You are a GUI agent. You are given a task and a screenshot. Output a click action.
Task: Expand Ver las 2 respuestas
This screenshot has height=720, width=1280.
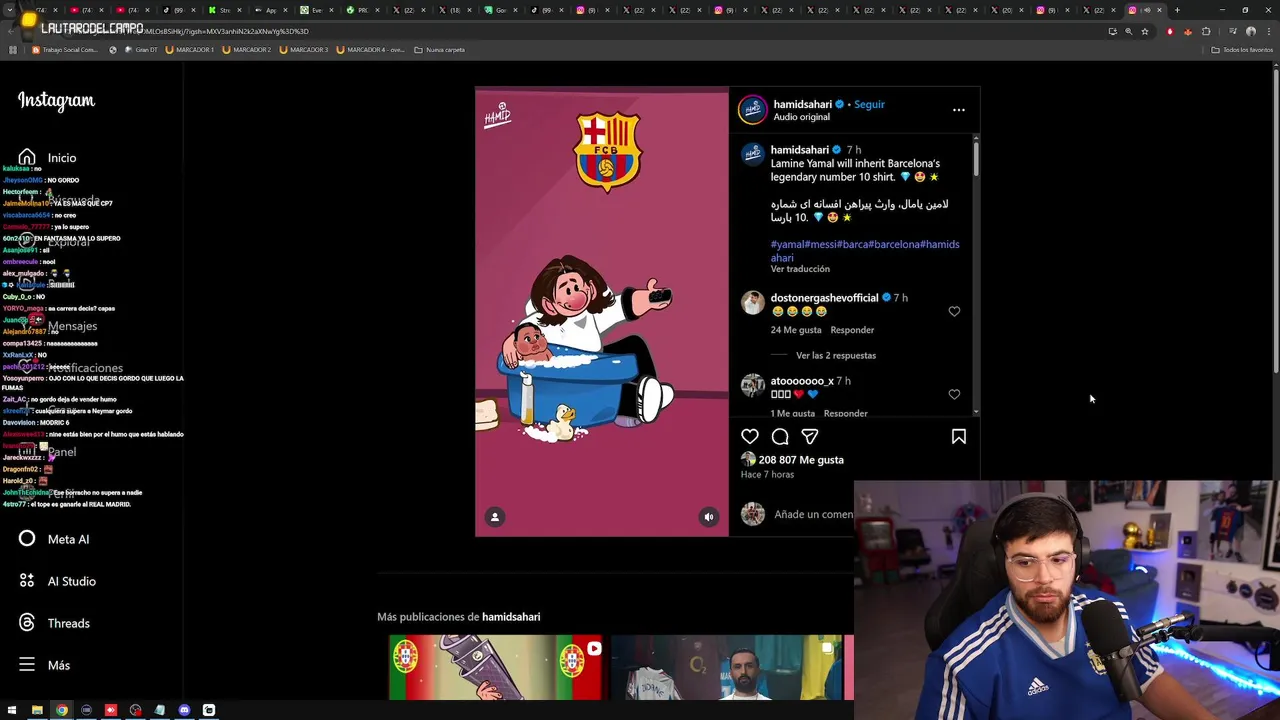coord(835,355)
